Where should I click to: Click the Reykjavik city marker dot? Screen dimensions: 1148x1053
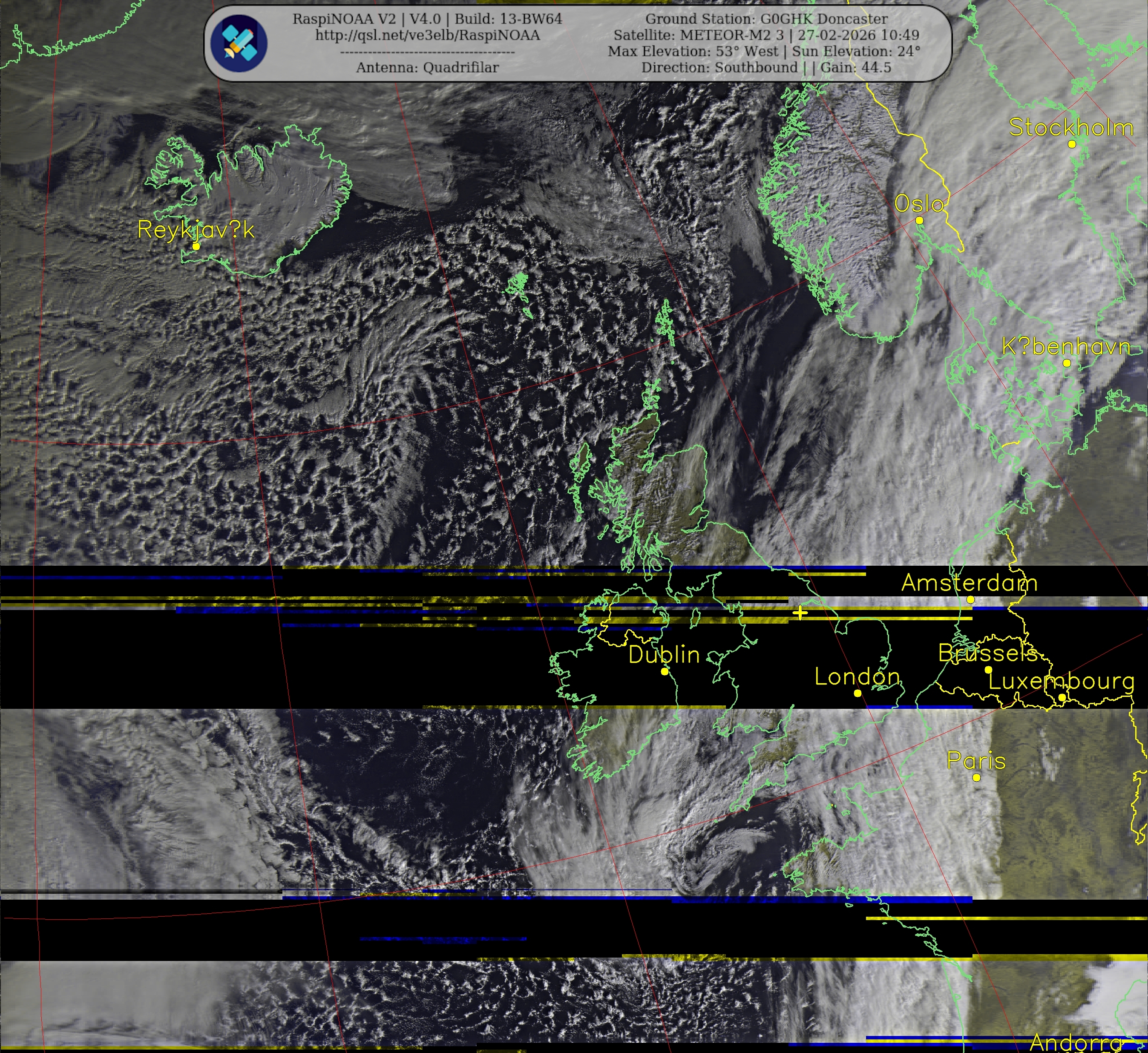tap(196, 246)
